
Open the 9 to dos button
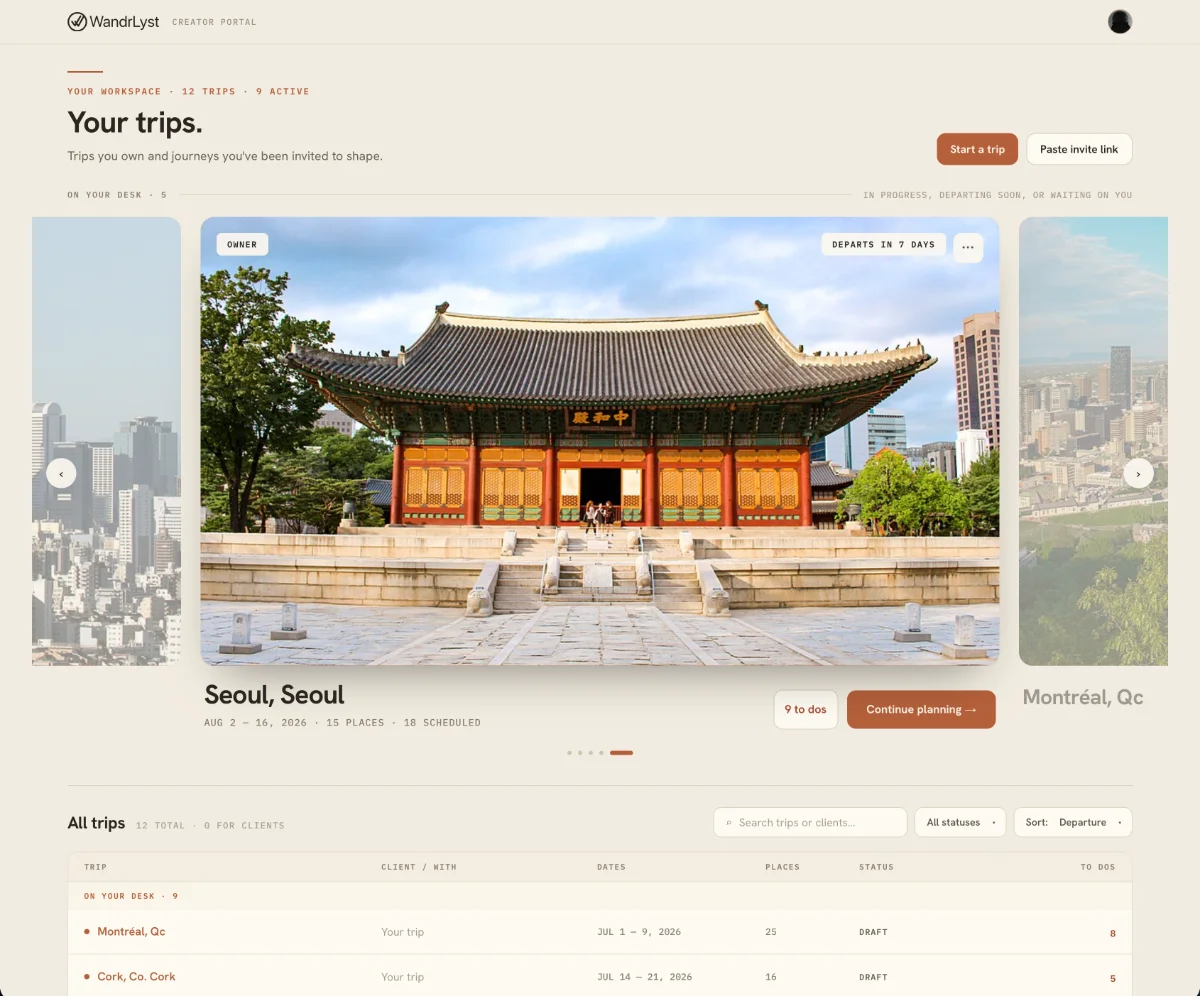[805, 709]
